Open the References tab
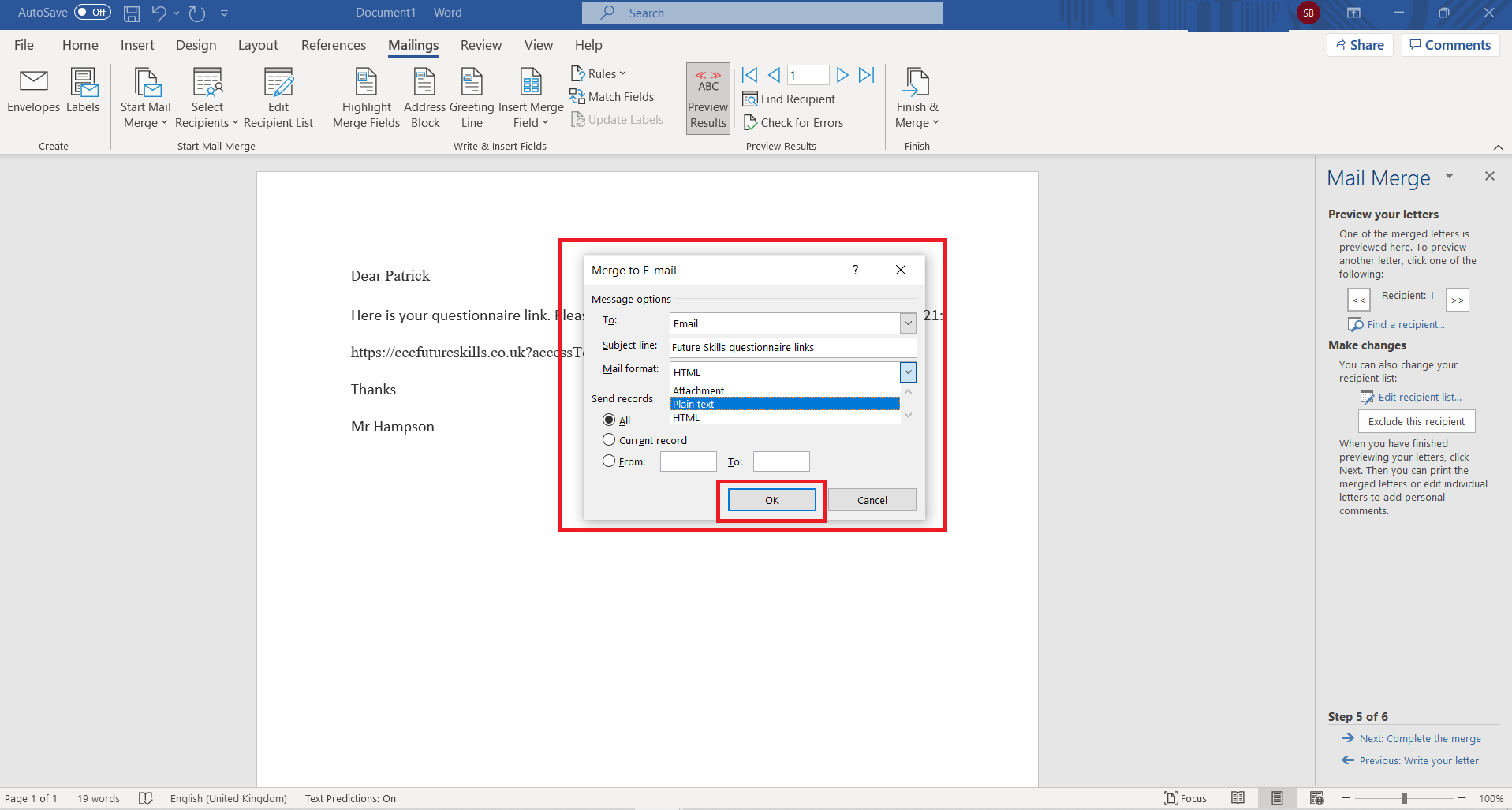Image resolution: width=1512 pixels, height=810 pixels. [x=333, y=45]
